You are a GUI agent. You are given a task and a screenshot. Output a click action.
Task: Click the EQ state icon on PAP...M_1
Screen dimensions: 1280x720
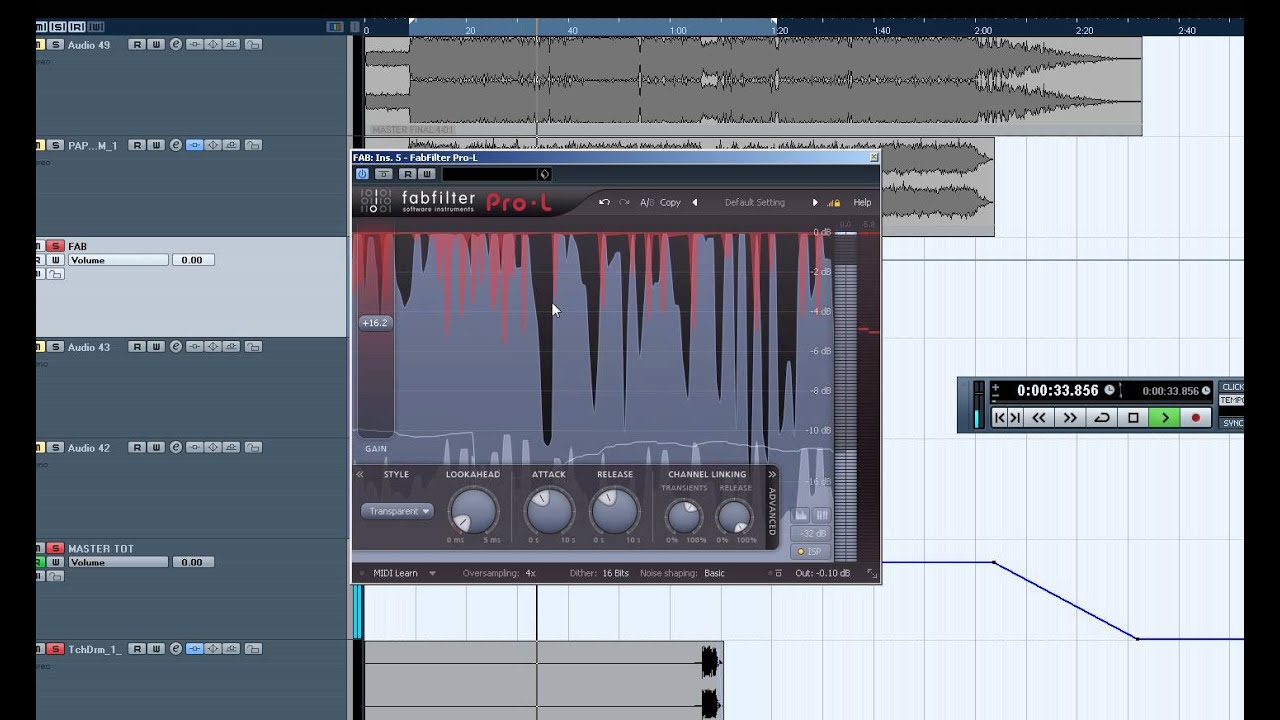tap(213, 145)
